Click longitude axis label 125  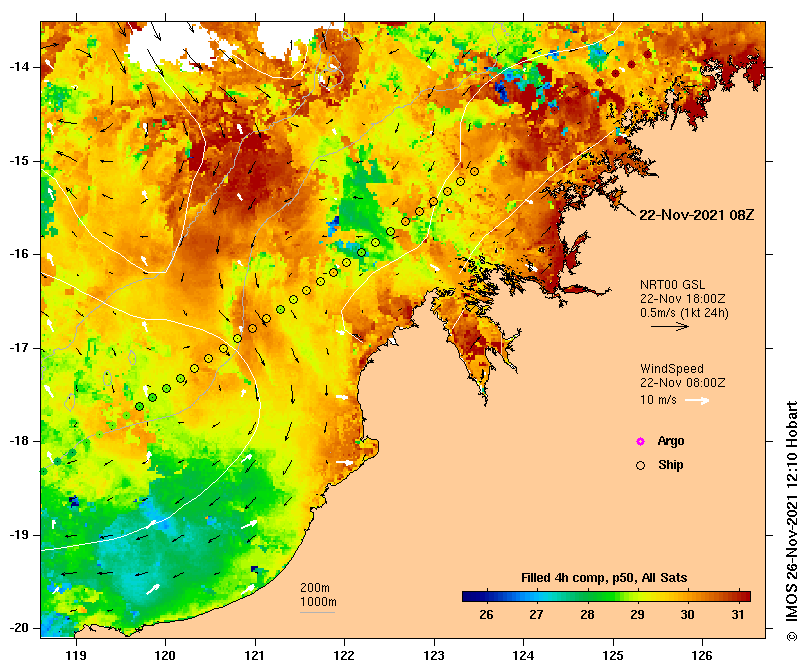613,656
